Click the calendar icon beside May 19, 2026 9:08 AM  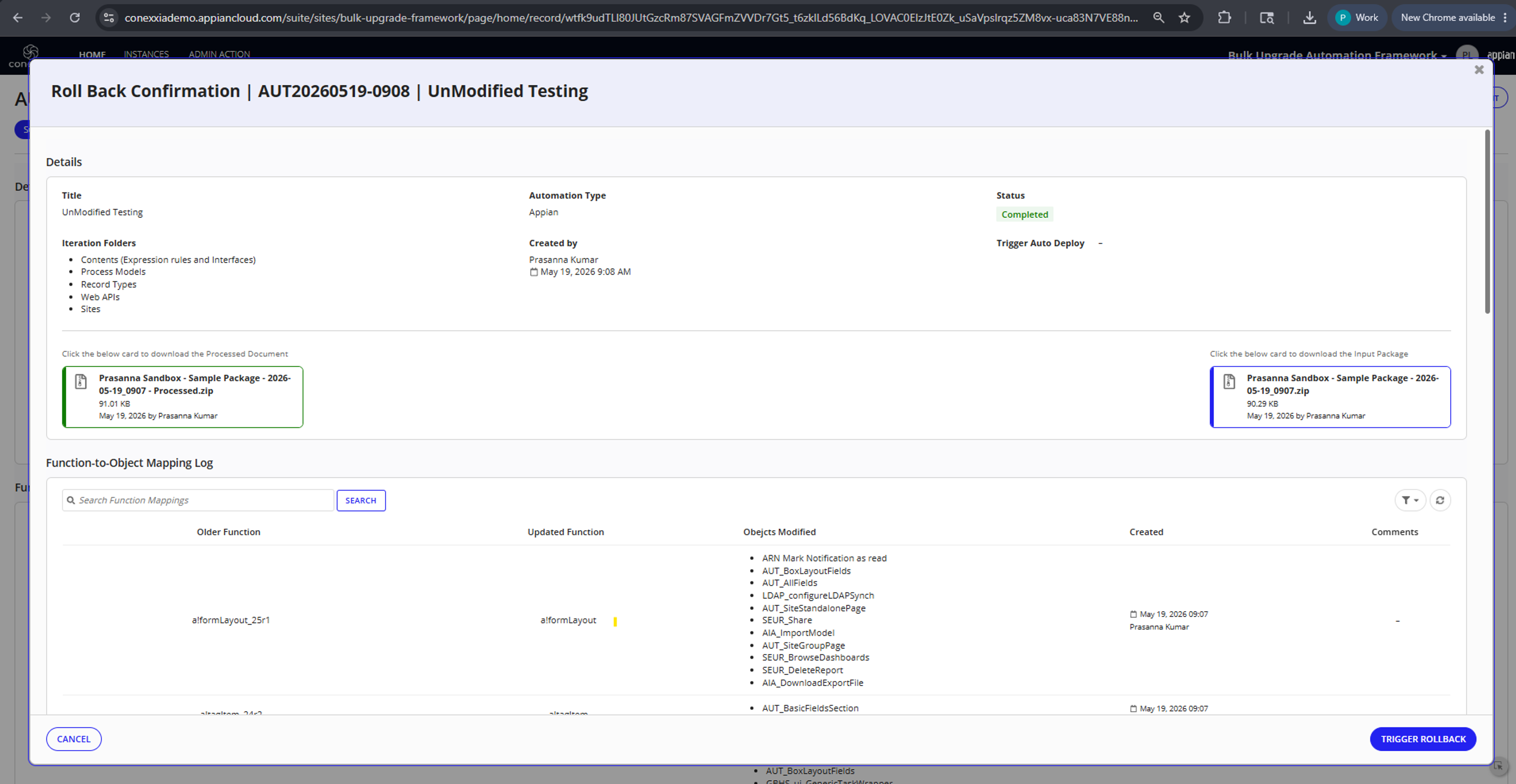click(x=533, y=272)
